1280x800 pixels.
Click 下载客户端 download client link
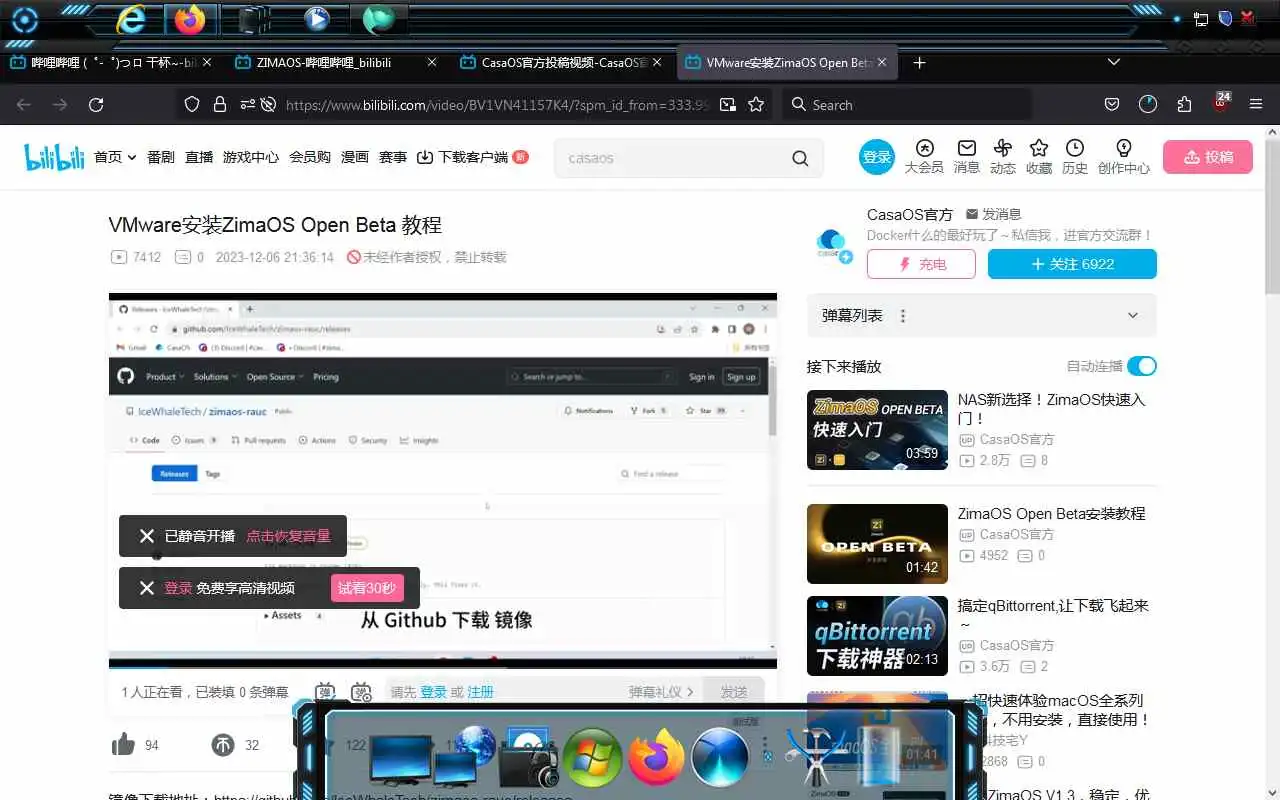pos(472,157)
